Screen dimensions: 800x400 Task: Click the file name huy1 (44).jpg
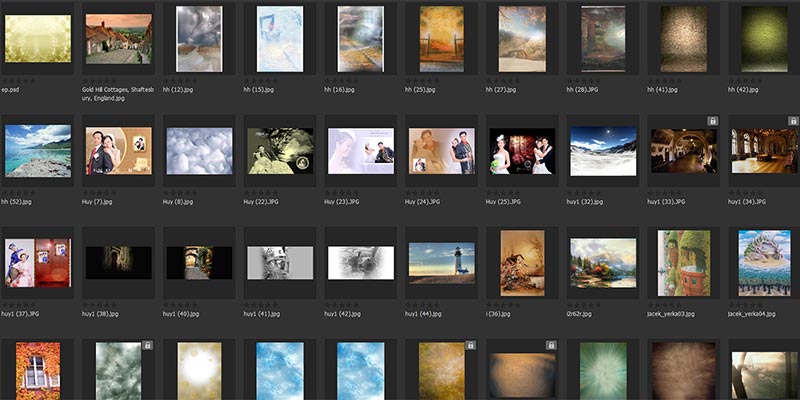[x=423, y=314]
